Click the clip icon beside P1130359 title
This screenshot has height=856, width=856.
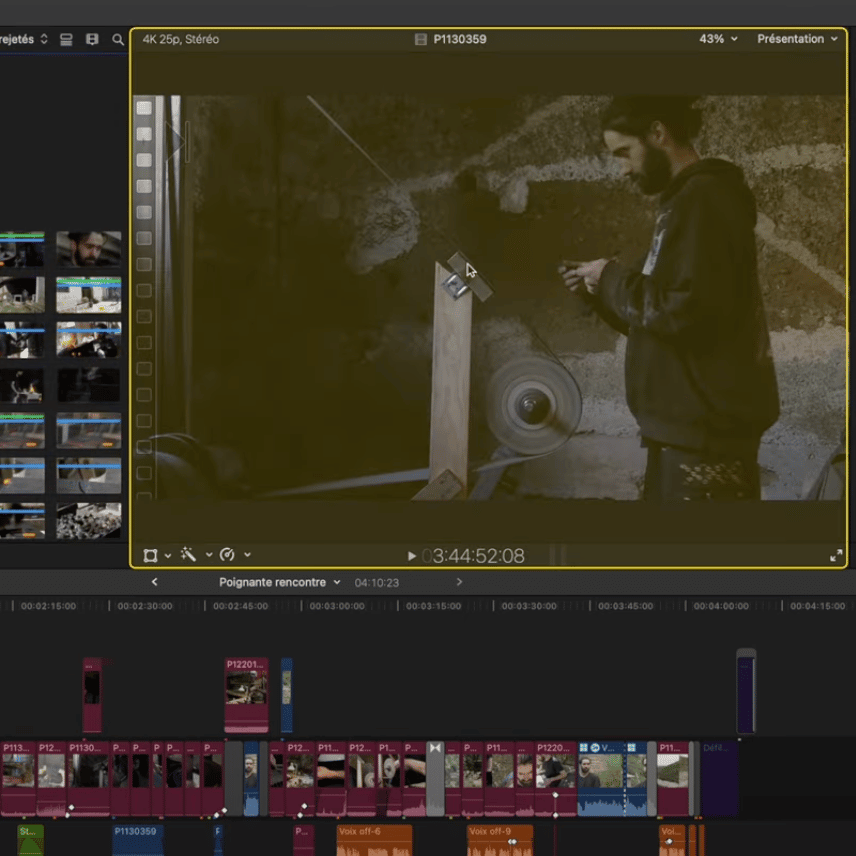click(420, 39)
